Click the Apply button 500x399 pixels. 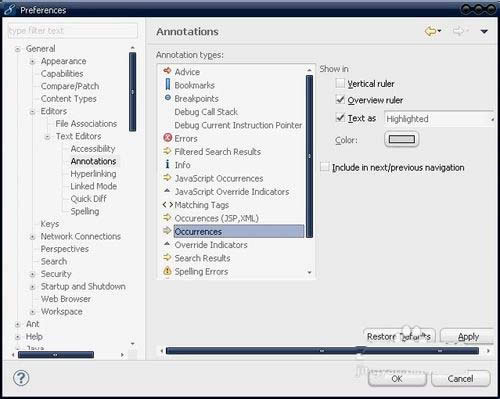(467, 336)
